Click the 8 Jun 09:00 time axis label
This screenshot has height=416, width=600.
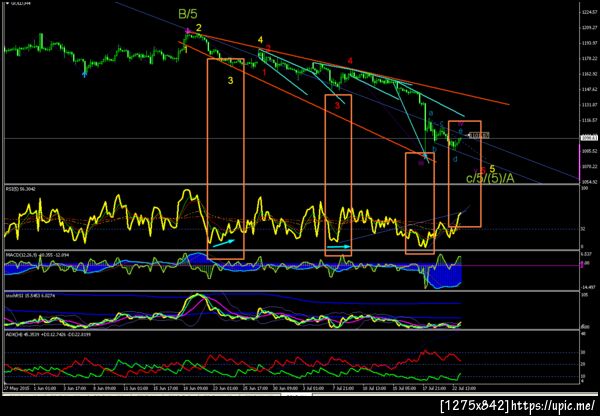coord(105,388)
